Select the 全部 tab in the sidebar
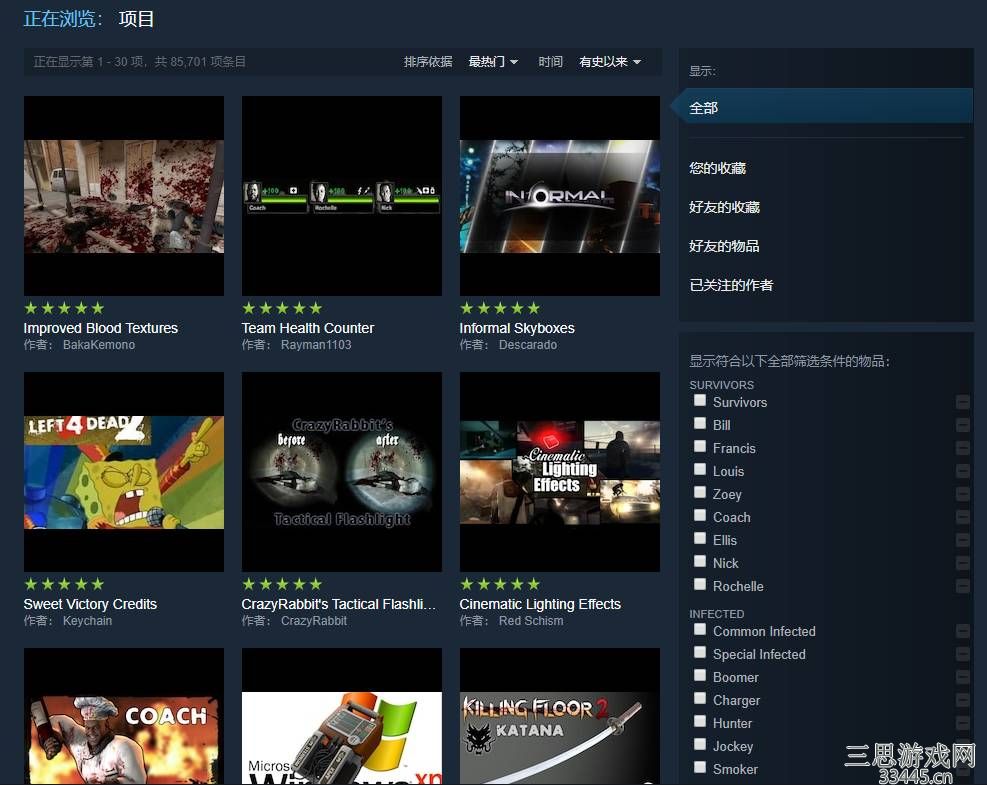Viewport: 987px width, 785px height. pos(821,108)
